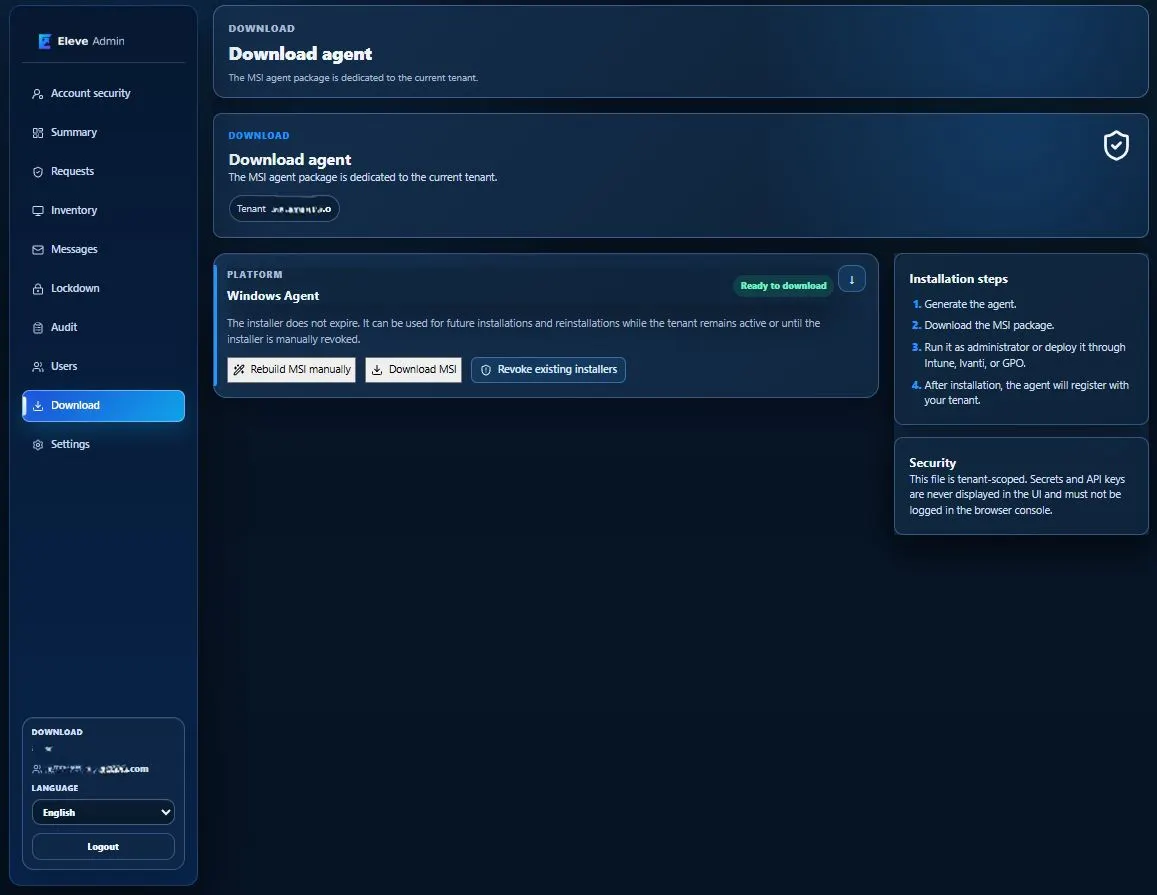The image size is (1157, 895).
Task: Click the Messages envelope icon
Action: pos(38,250)
